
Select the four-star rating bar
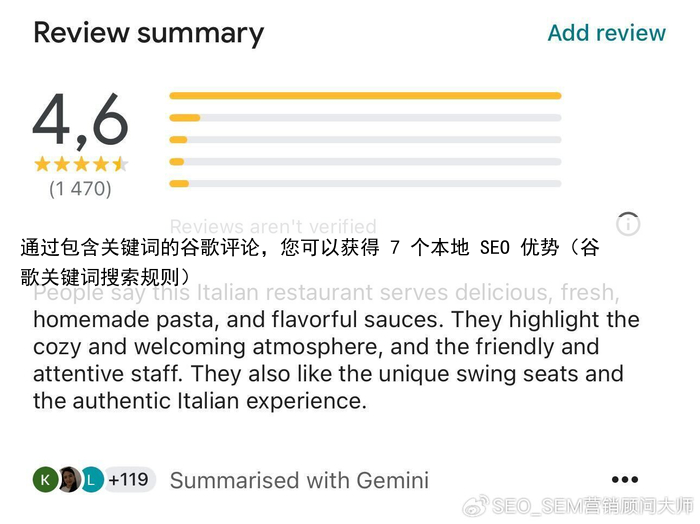click(x=365, y=118)
